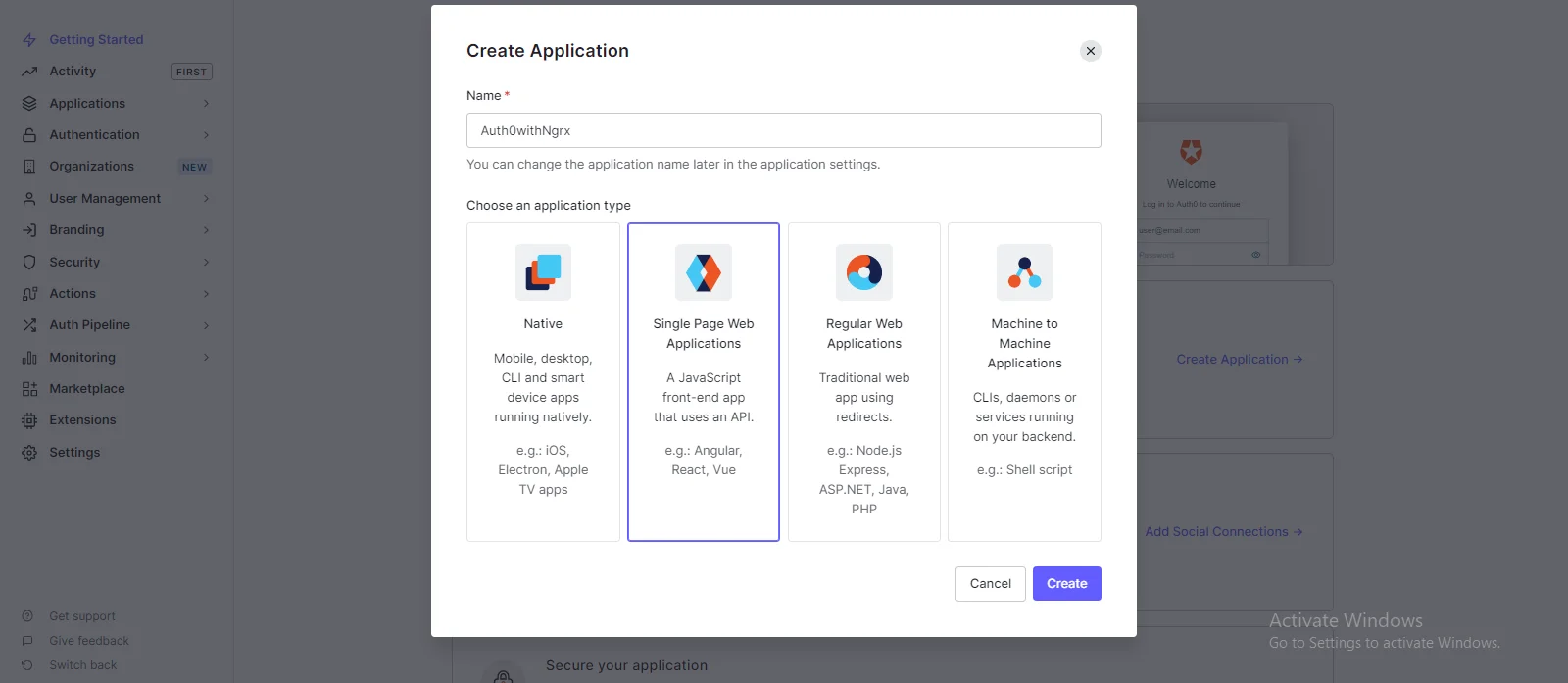Click the Cancel button

tap(991, 584)
